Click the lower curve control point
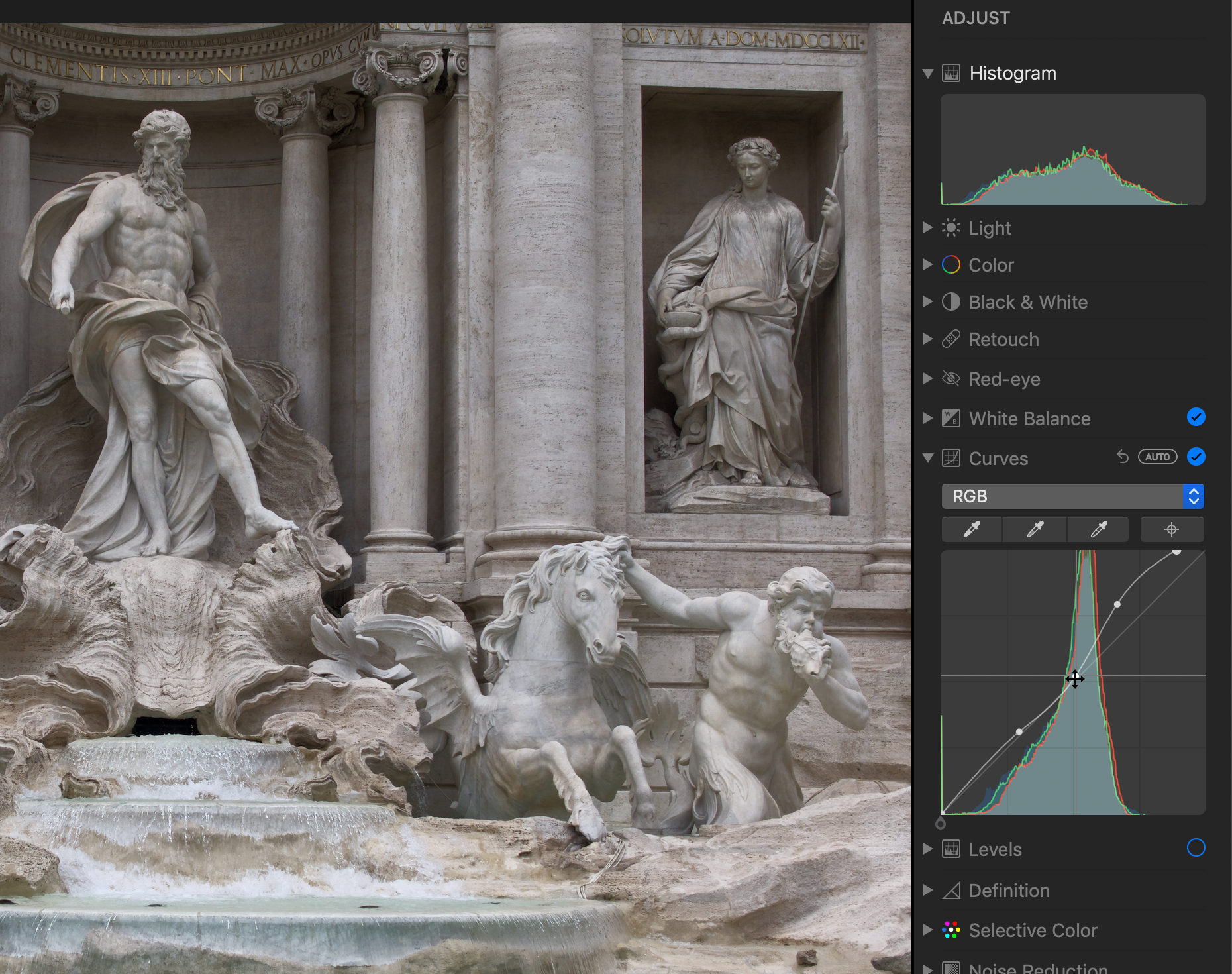Viewport: 1232px width, 974px height. pyautogui.click(x=1019, y=731)
